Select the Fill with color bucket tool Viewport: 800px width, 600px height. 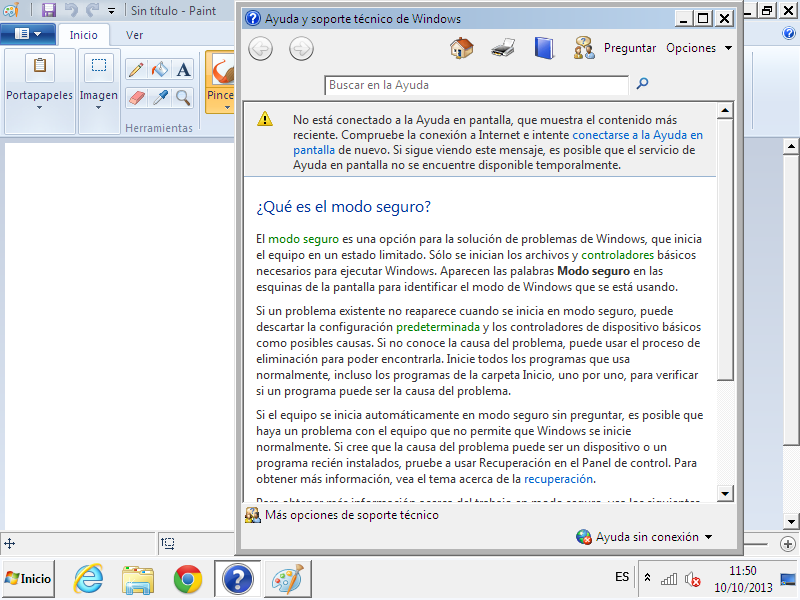(160, 69)
